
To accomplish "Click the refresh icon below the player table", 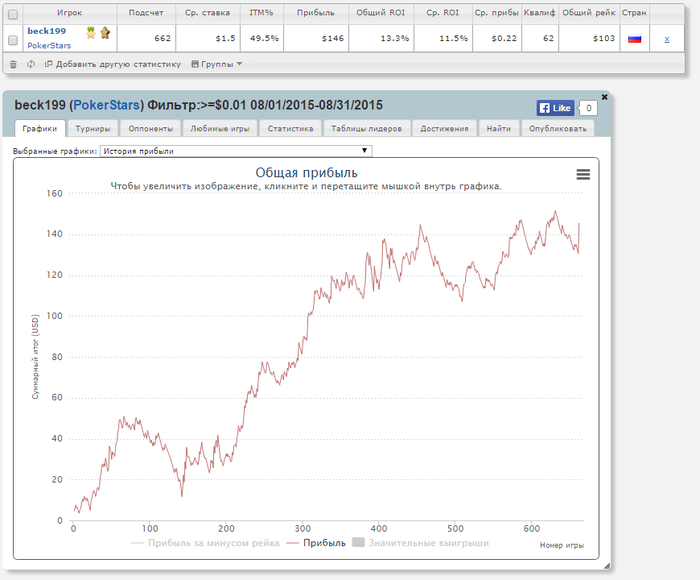I will (31, 64).
